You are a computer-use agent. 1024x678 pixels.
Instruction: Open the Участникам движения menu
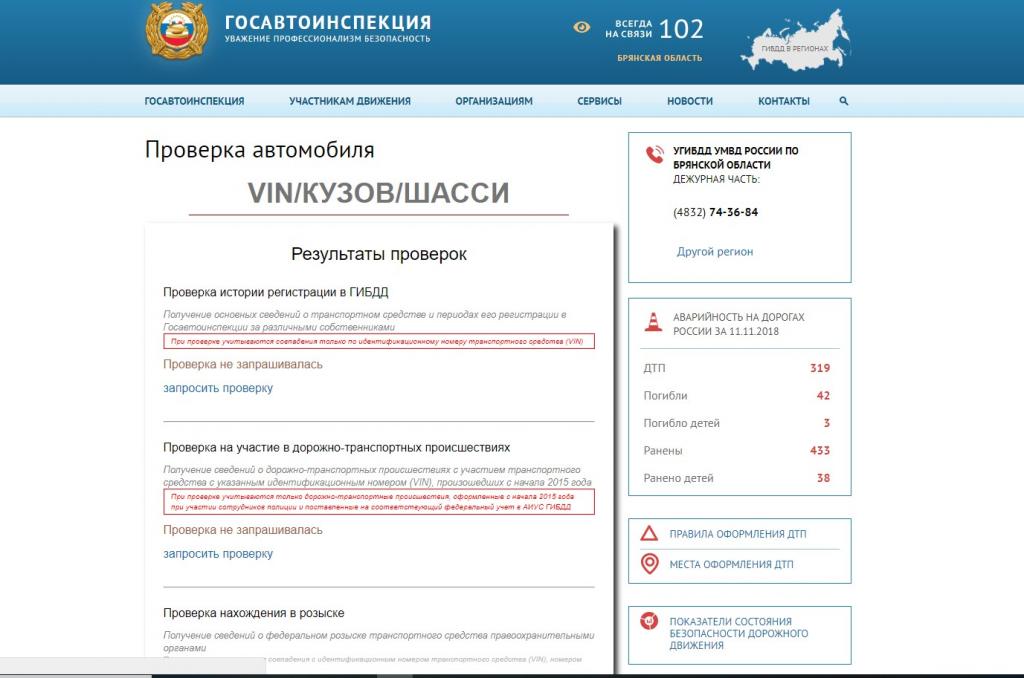click(350, 101)
